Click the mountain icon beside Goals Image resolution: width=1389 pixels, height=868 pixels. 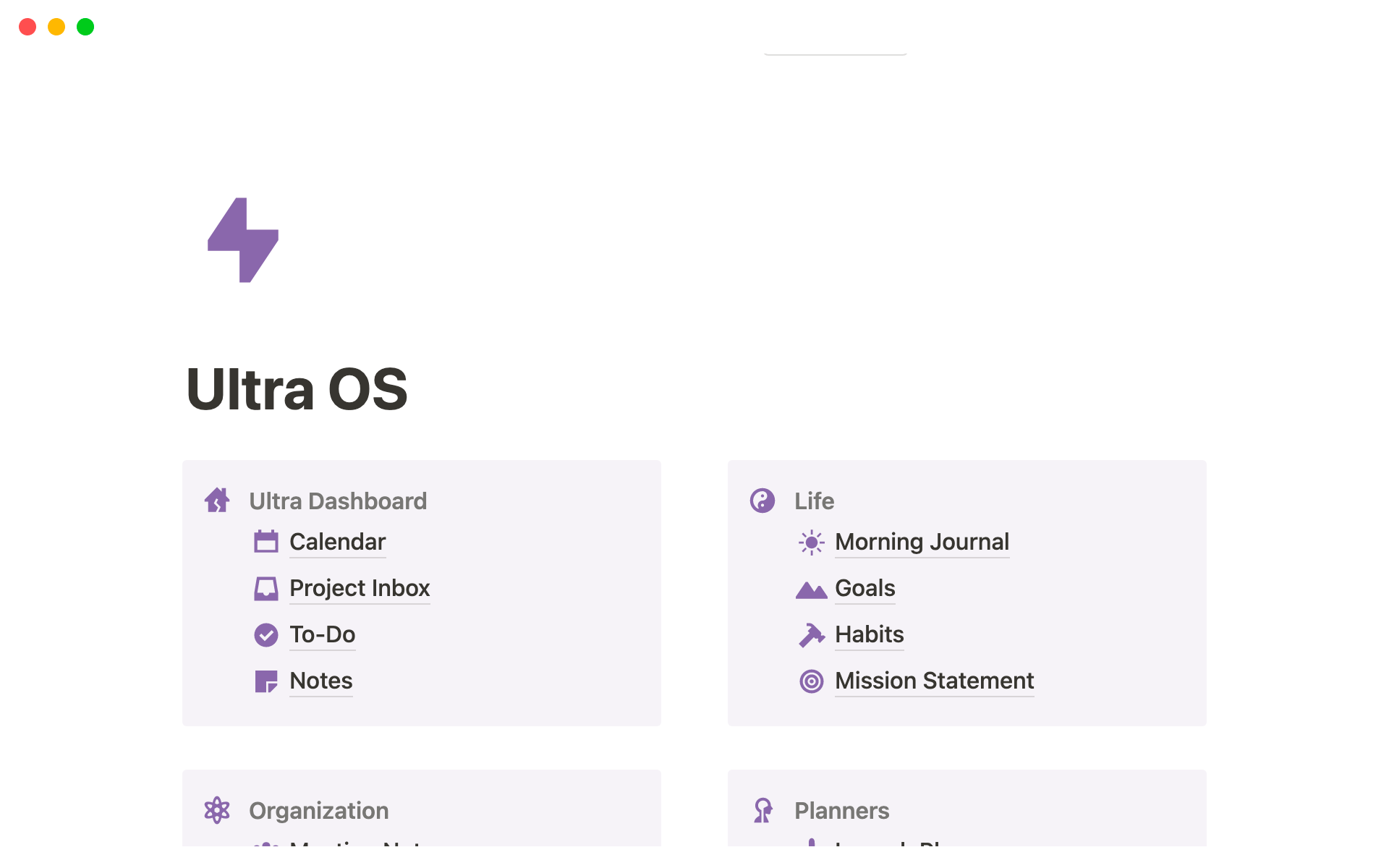812,590
